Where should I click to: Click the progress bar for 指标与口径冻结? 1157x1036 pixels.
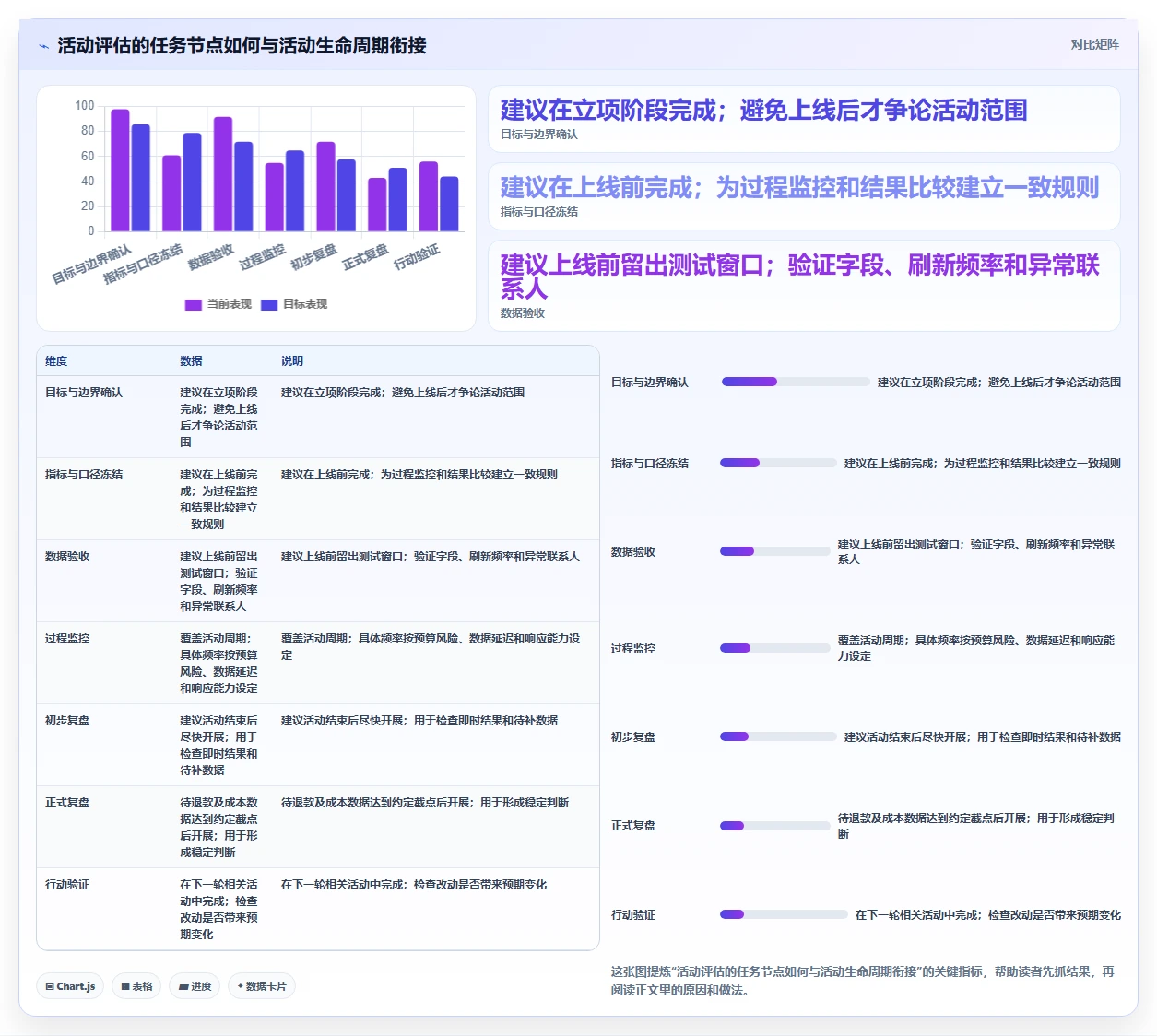pyautogui.click(x=778, y=463)
